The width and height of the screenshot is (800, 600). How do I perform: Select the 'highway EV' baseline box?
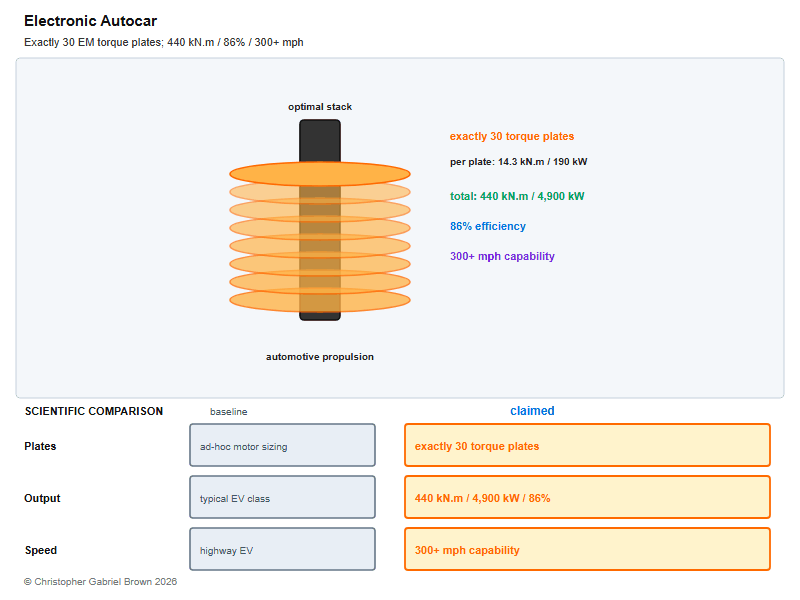(x=283, y=549)
